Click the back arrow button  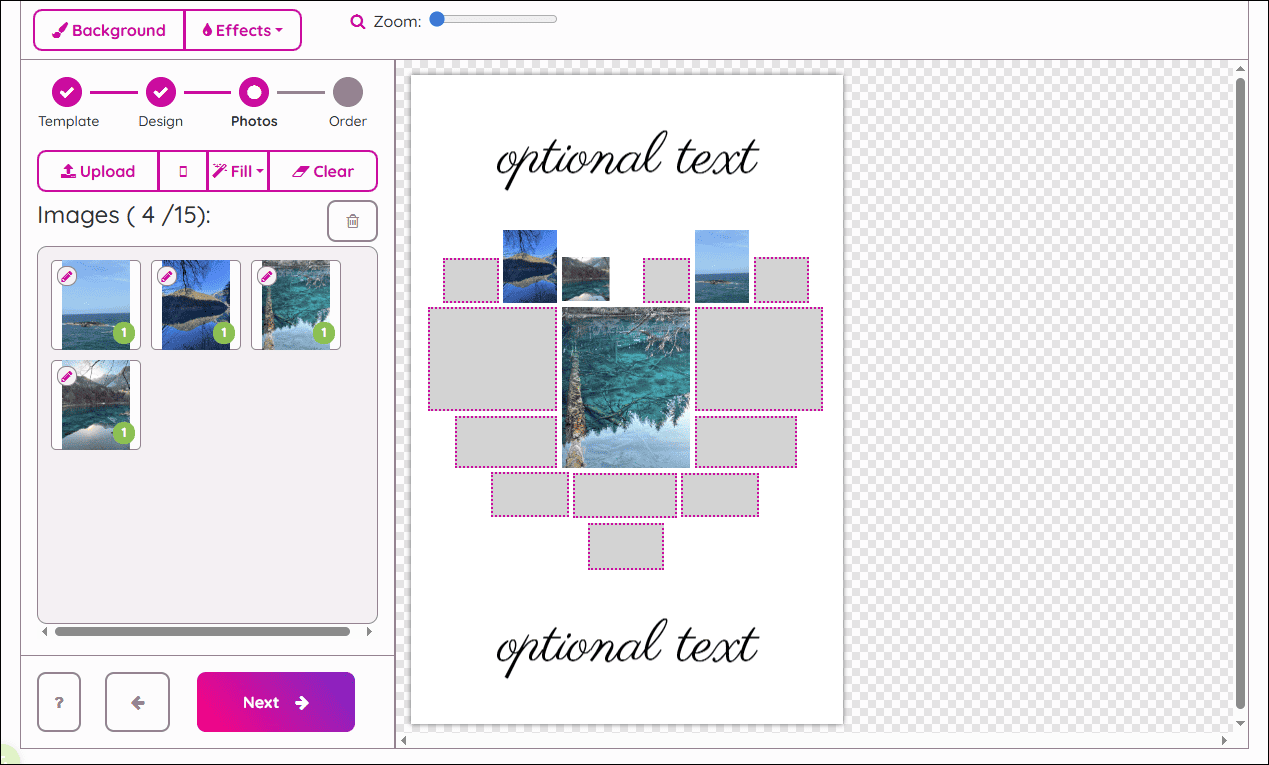point(137,702)
